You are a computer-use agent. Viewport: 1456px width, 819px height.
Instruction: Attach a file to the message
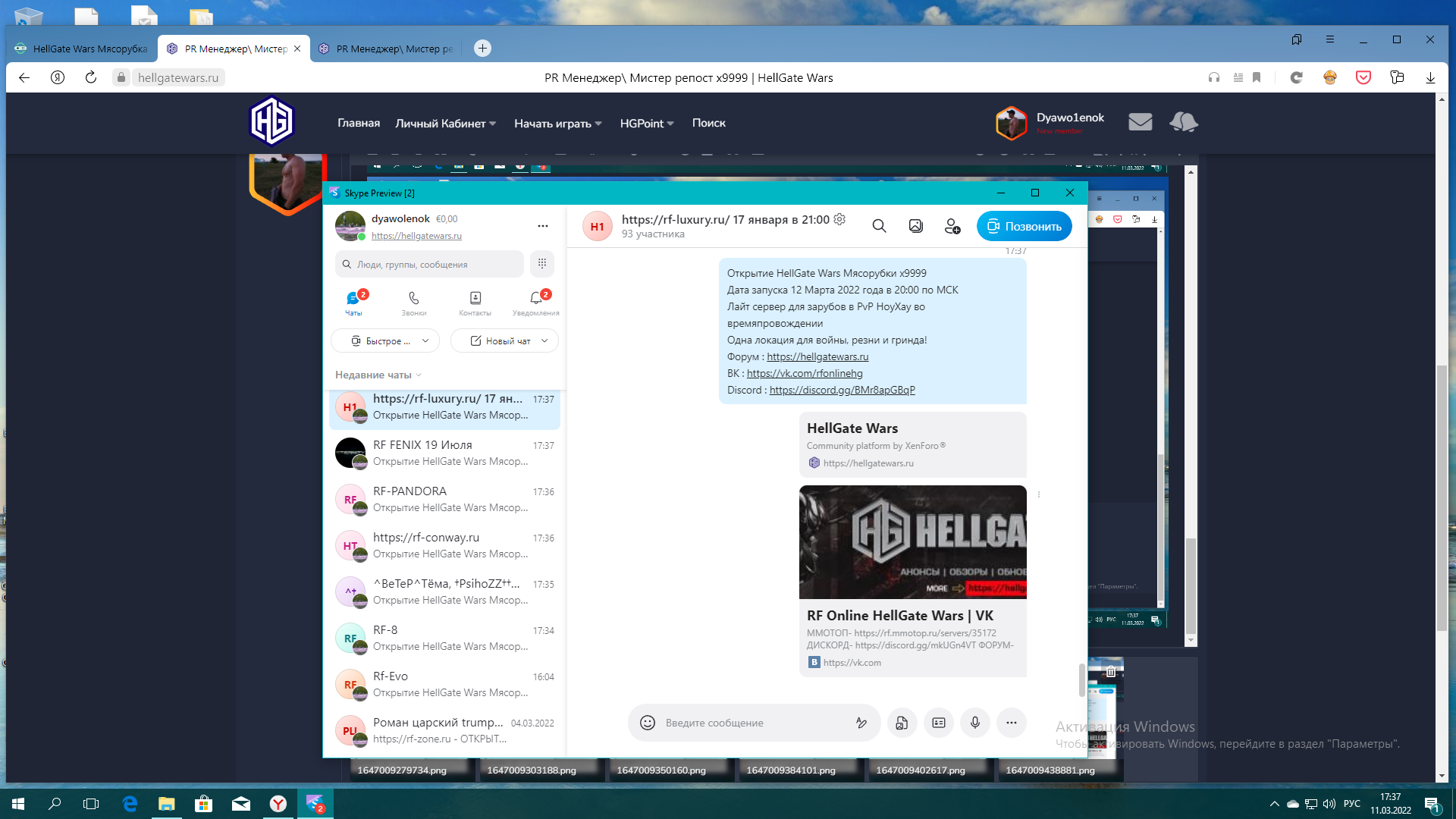tap(902, 723)
